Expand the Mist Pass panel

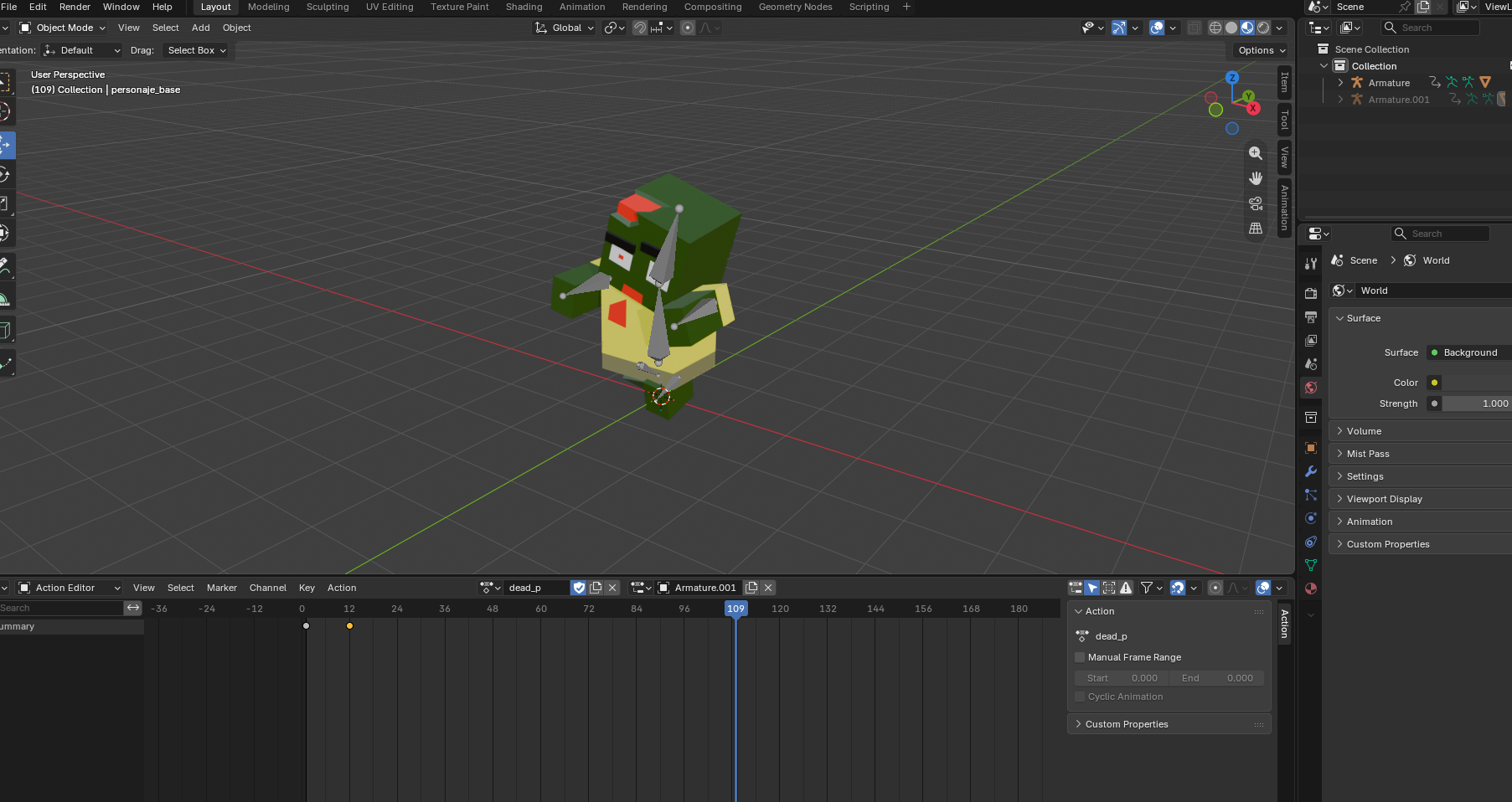tap(1367, 454)
